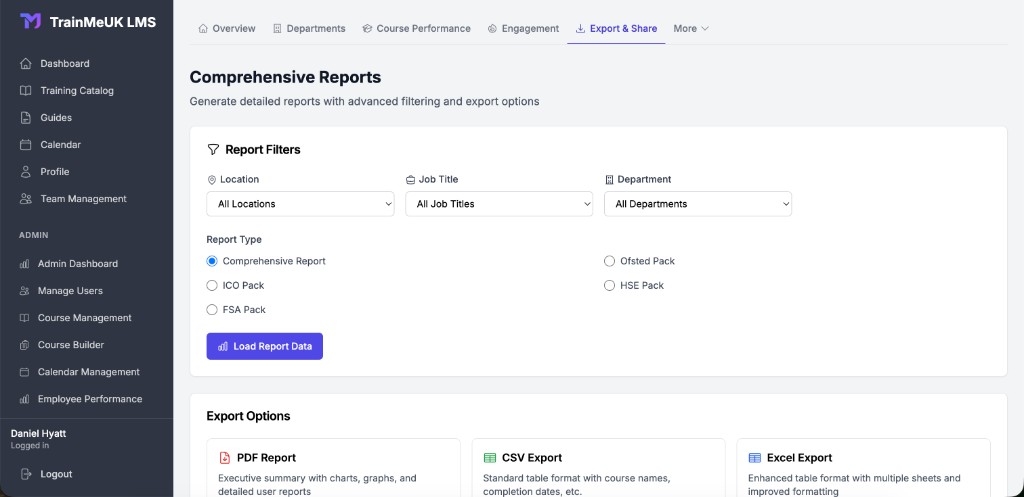The image size is (1024, 497).
Task: Click the Admin Dashboard chart icon
Action: (x=24, y=264)
